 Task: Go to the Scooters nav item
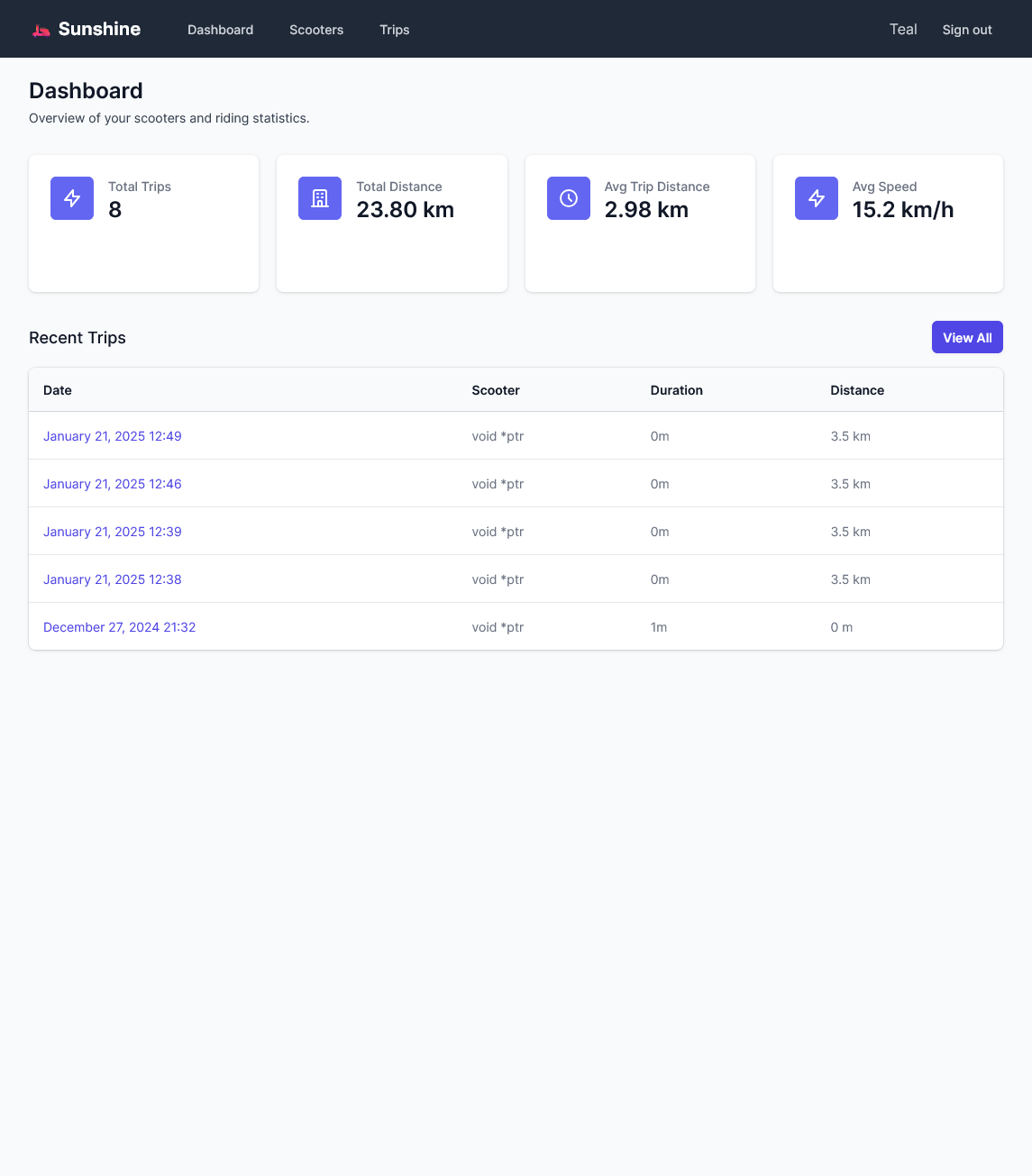point(316,30)
